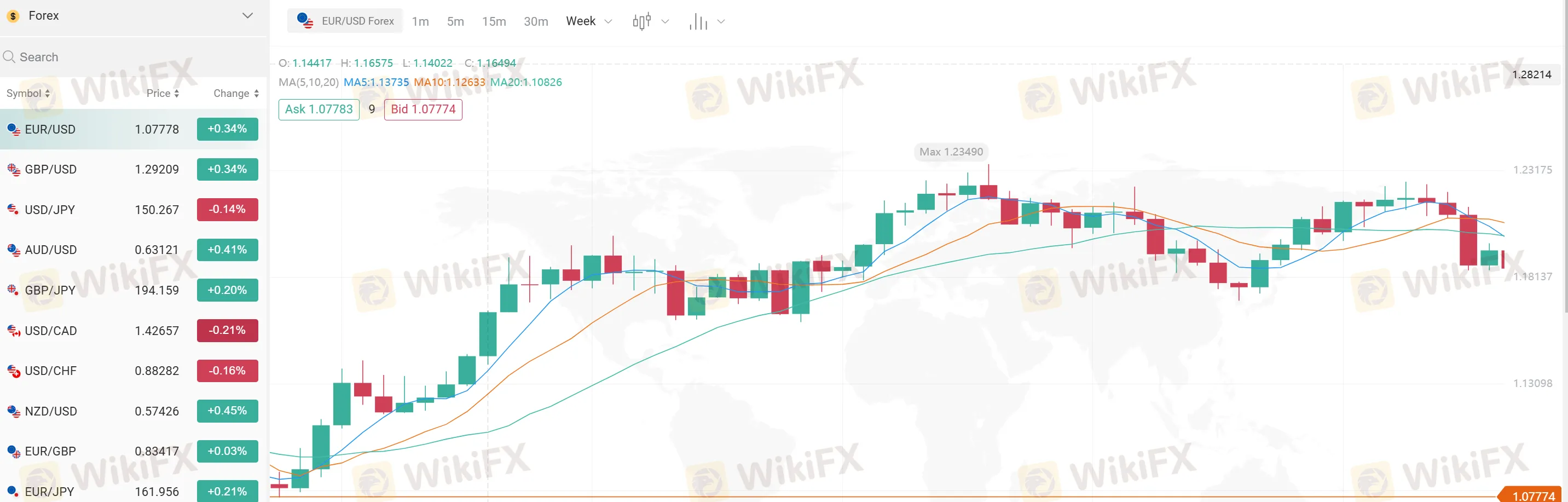This screenshot has height=502, width=1568.
Task: Click the Forex dollar coin icon
Action: pyautogui.click(x=13, y=16)
